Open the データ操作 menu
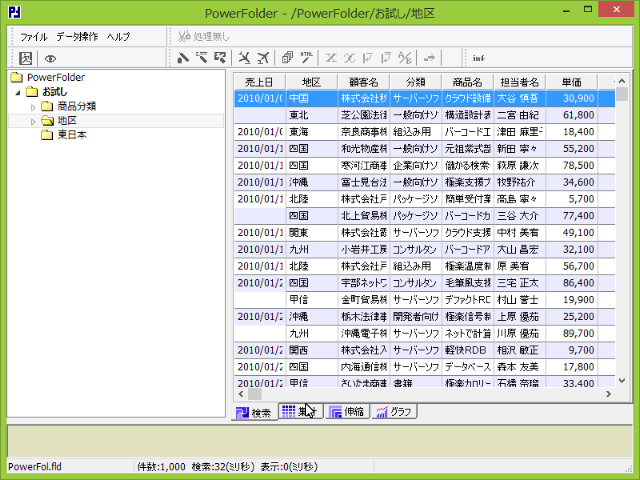The width and height of the screenshot is (640, 480). [77, 37]
